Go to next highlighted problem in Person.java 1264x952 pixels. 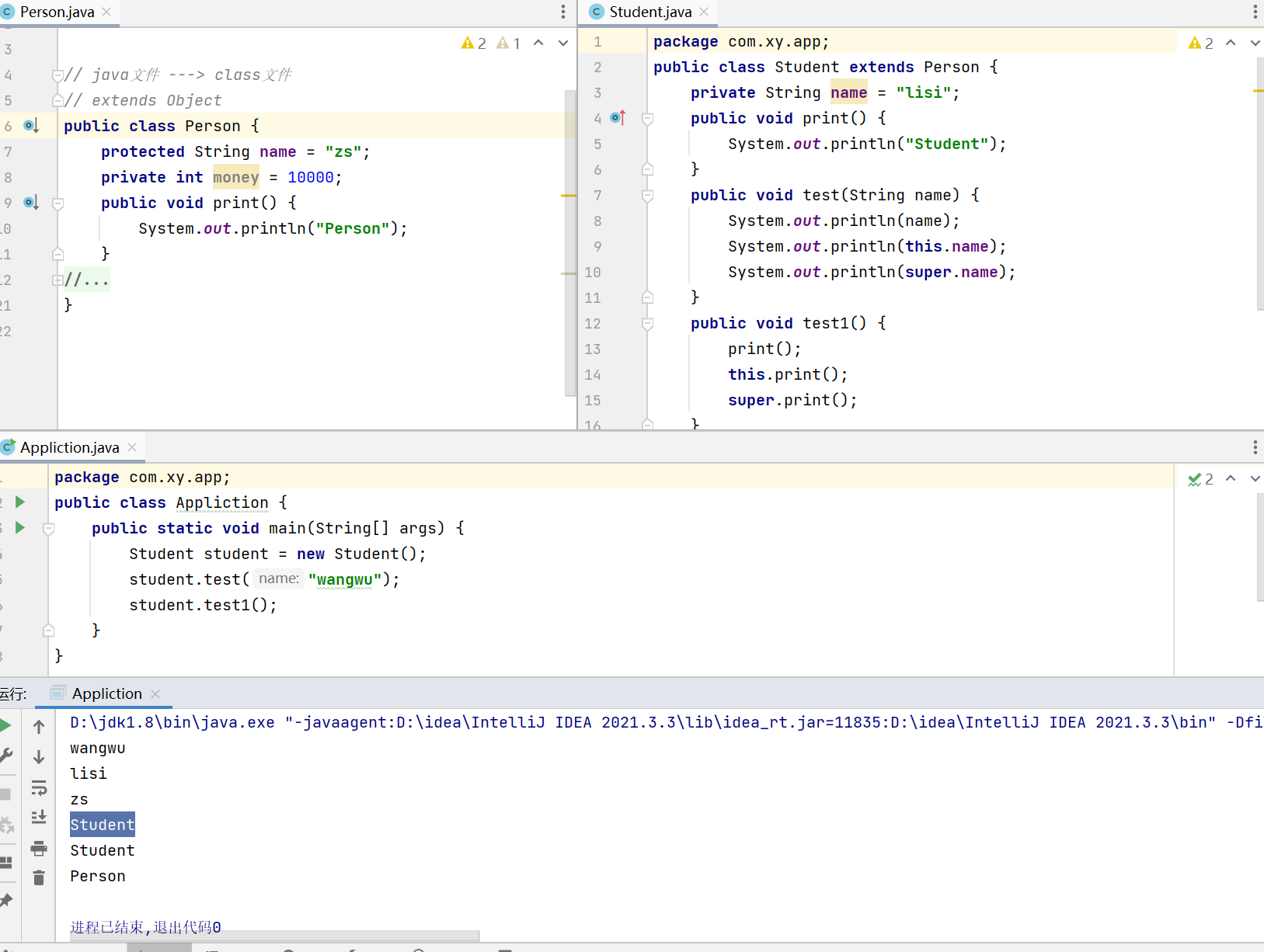[x=563, y=43]
